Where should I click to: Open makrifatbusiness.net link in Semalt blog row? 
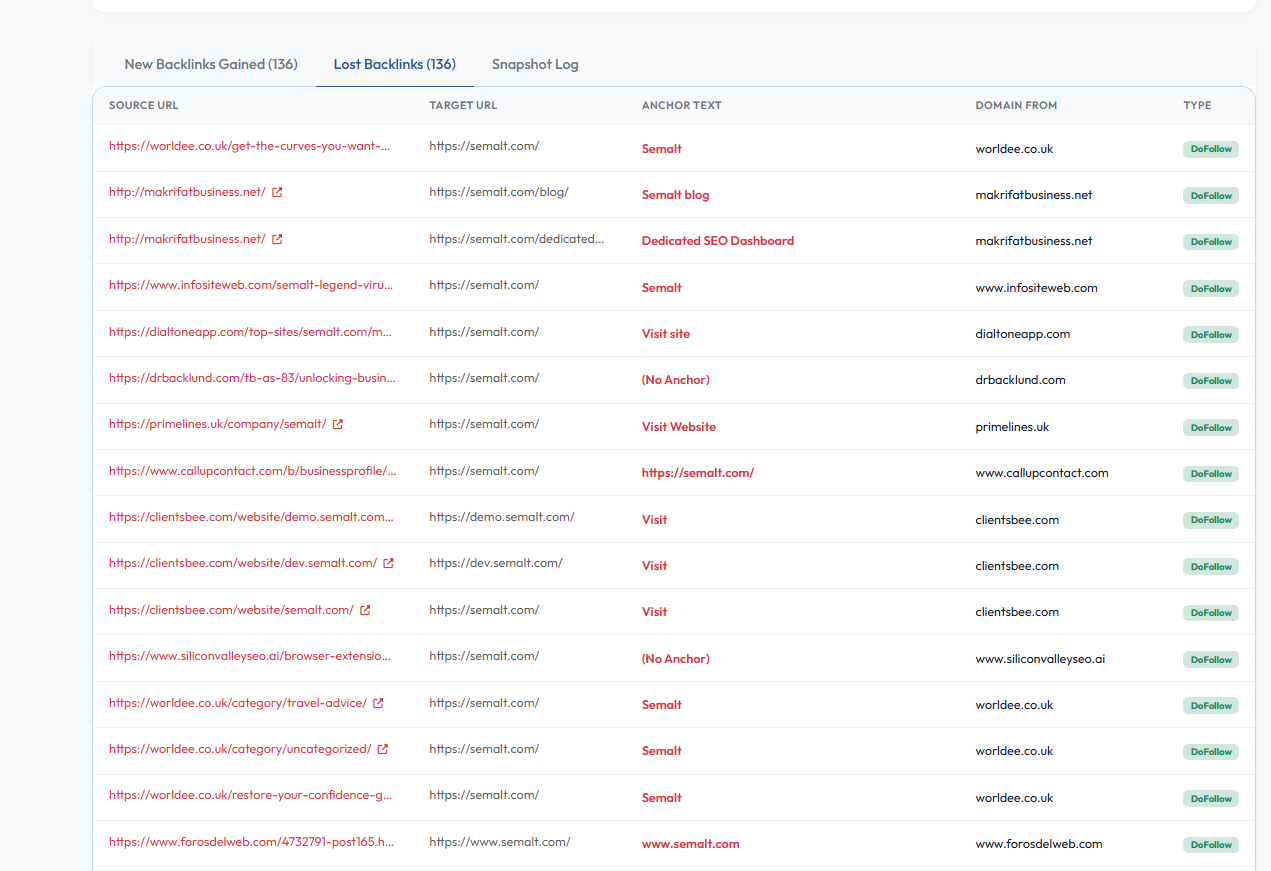click(x=187, y=192)
